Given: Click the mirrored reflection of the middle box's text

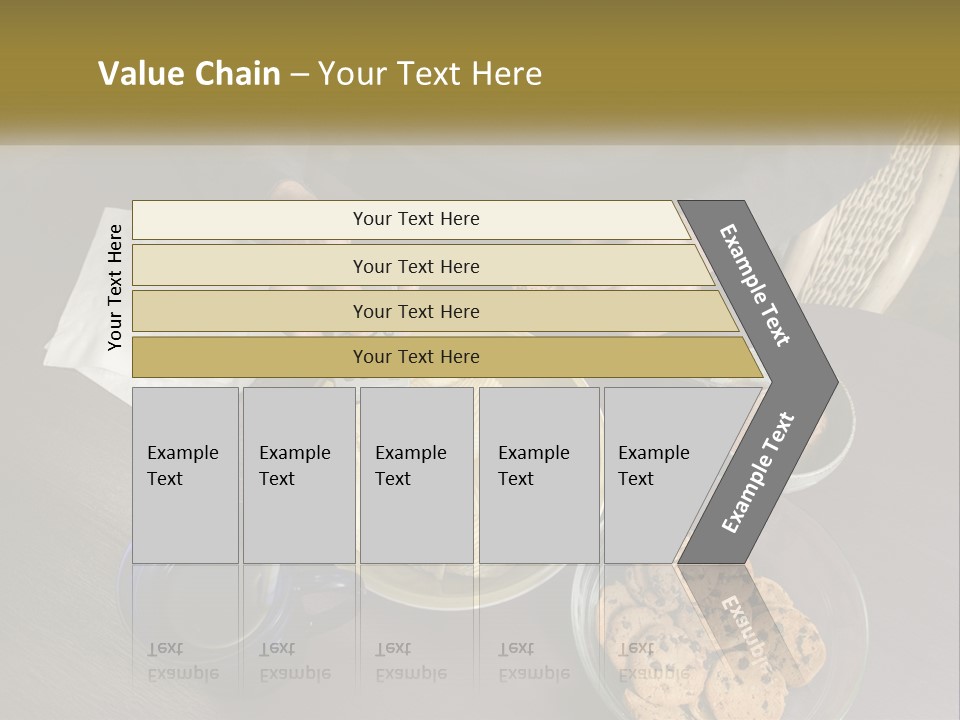Looking at the screenshot, I should [x=410, y=661].
